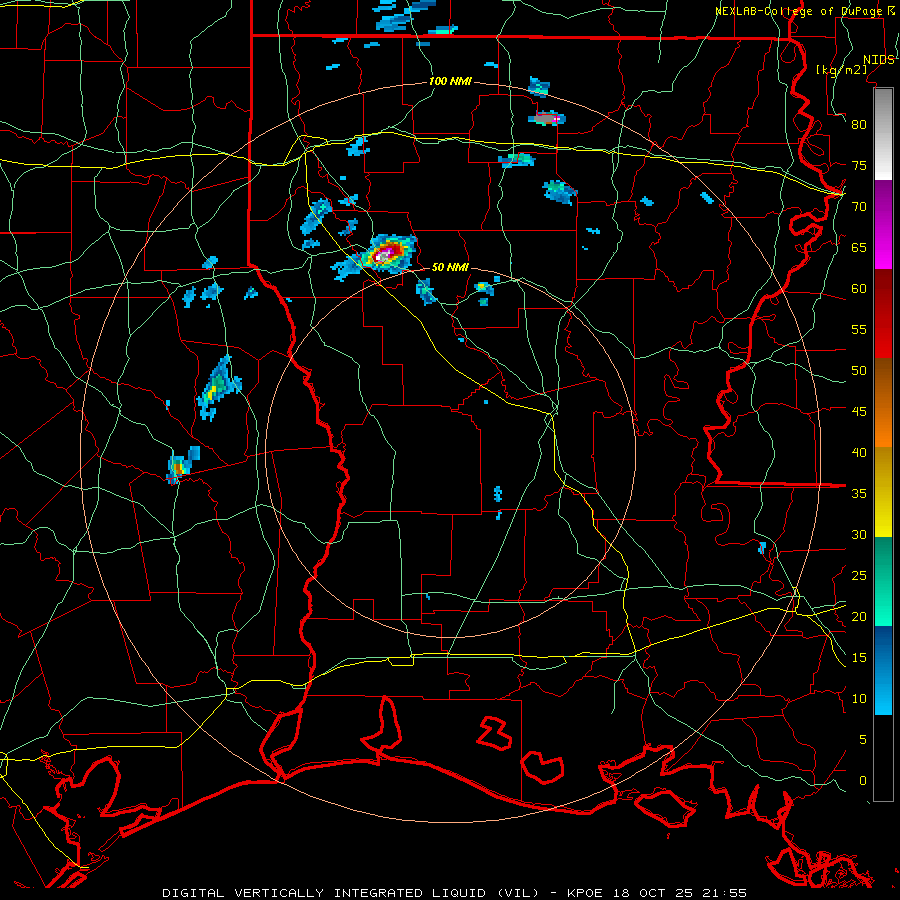
Task: Click the 100 NMI range ring label
Action: [450, 82]
